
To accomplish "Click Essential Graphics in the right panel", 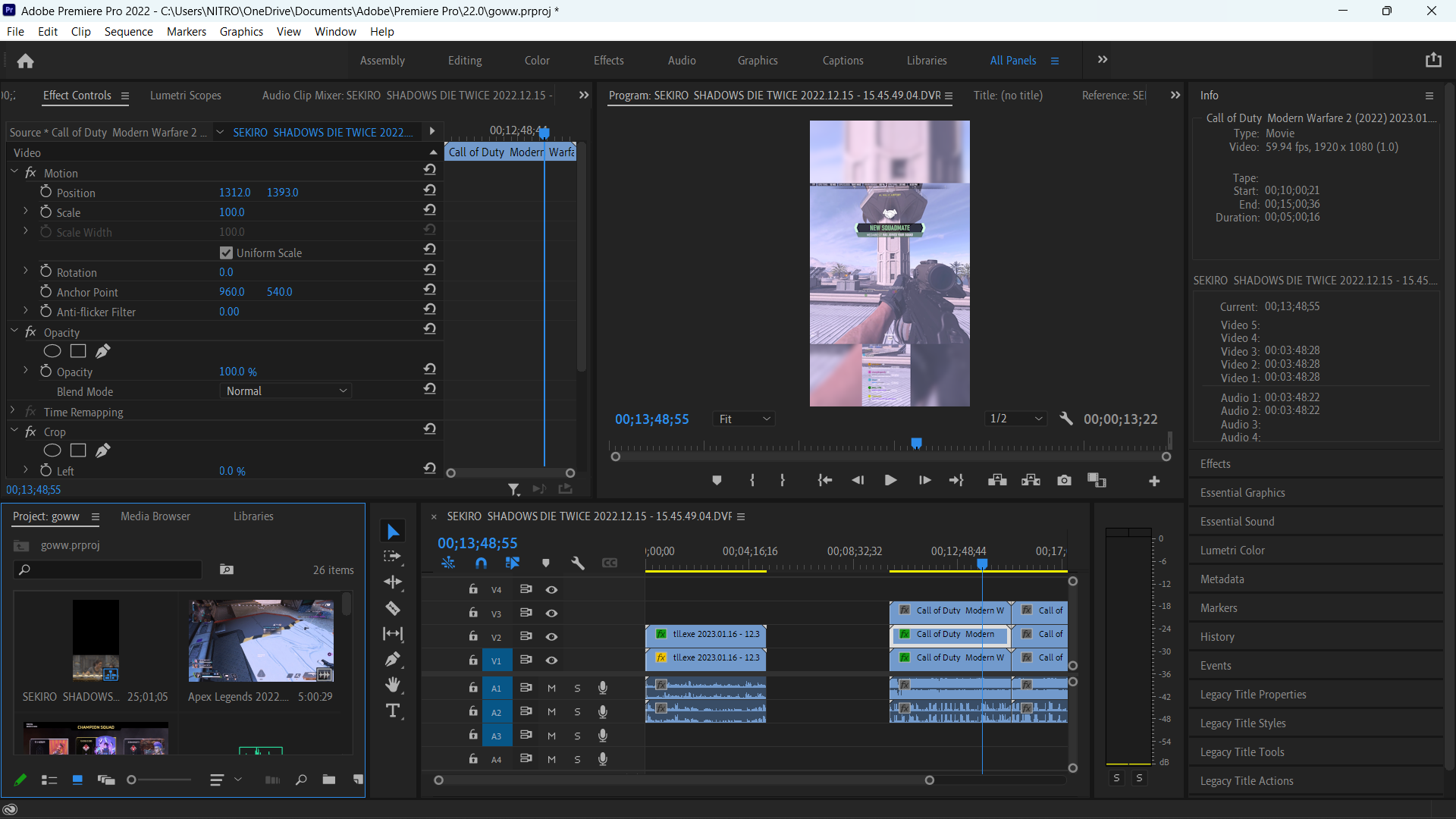I will coord(1242,492).
